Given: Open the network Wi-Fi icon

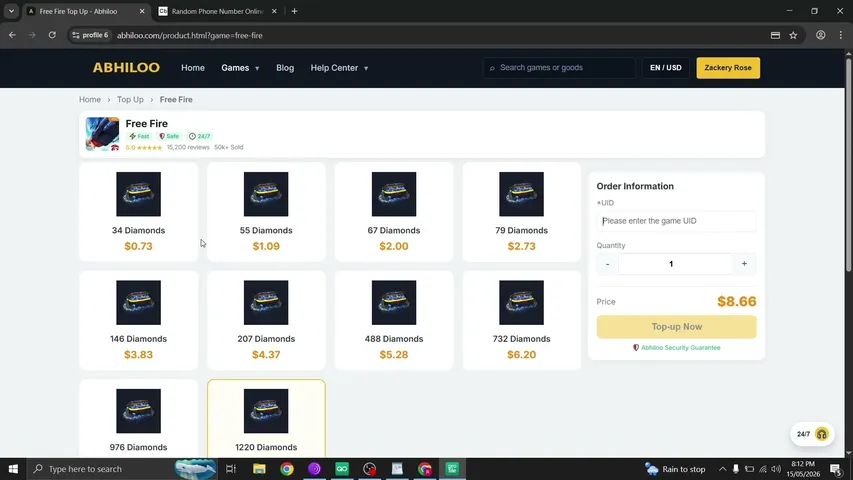Looking at the screenshot, I should pyautogui.click(x=763, y=469).
